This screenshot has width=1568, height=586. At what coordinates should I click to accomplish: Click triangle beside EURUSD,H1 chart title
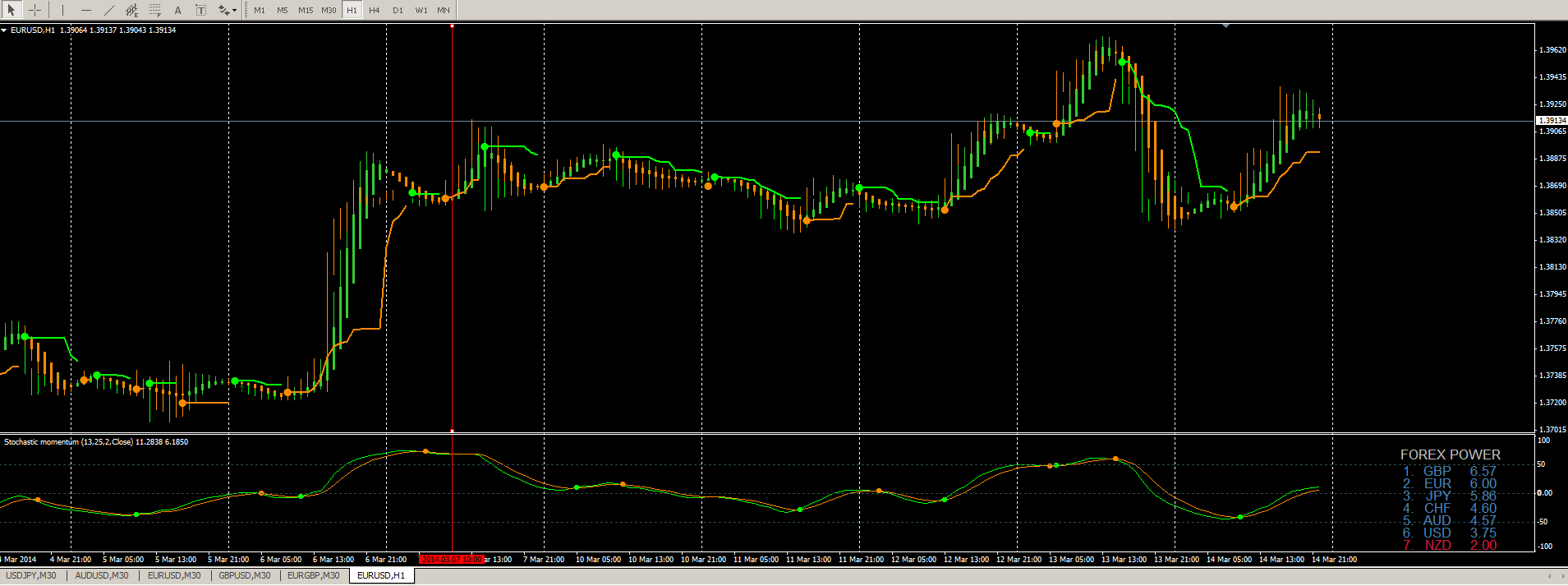pyautogui.click(x=4, y=30)
